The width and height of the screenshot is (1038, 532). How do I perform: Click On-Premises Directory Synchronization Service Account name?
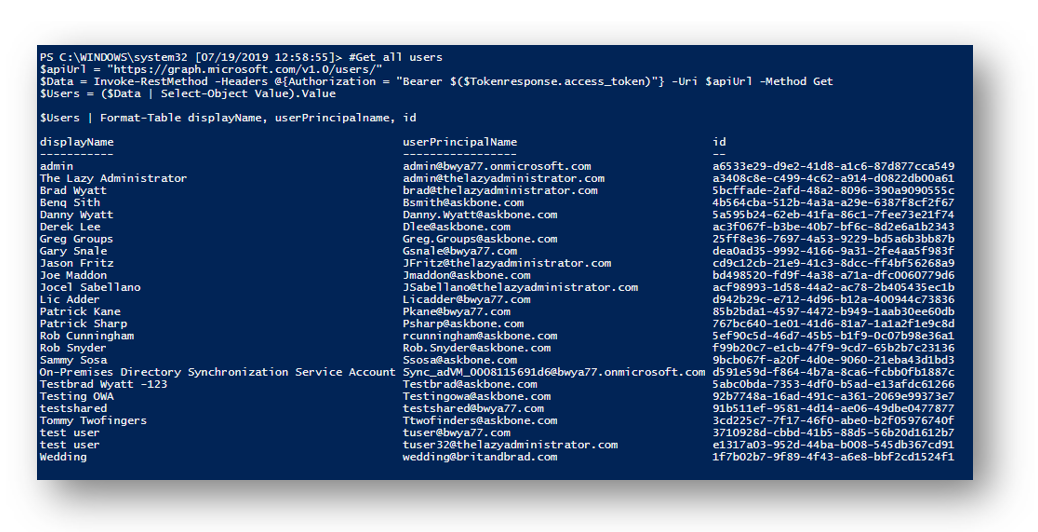coord(217,373)
